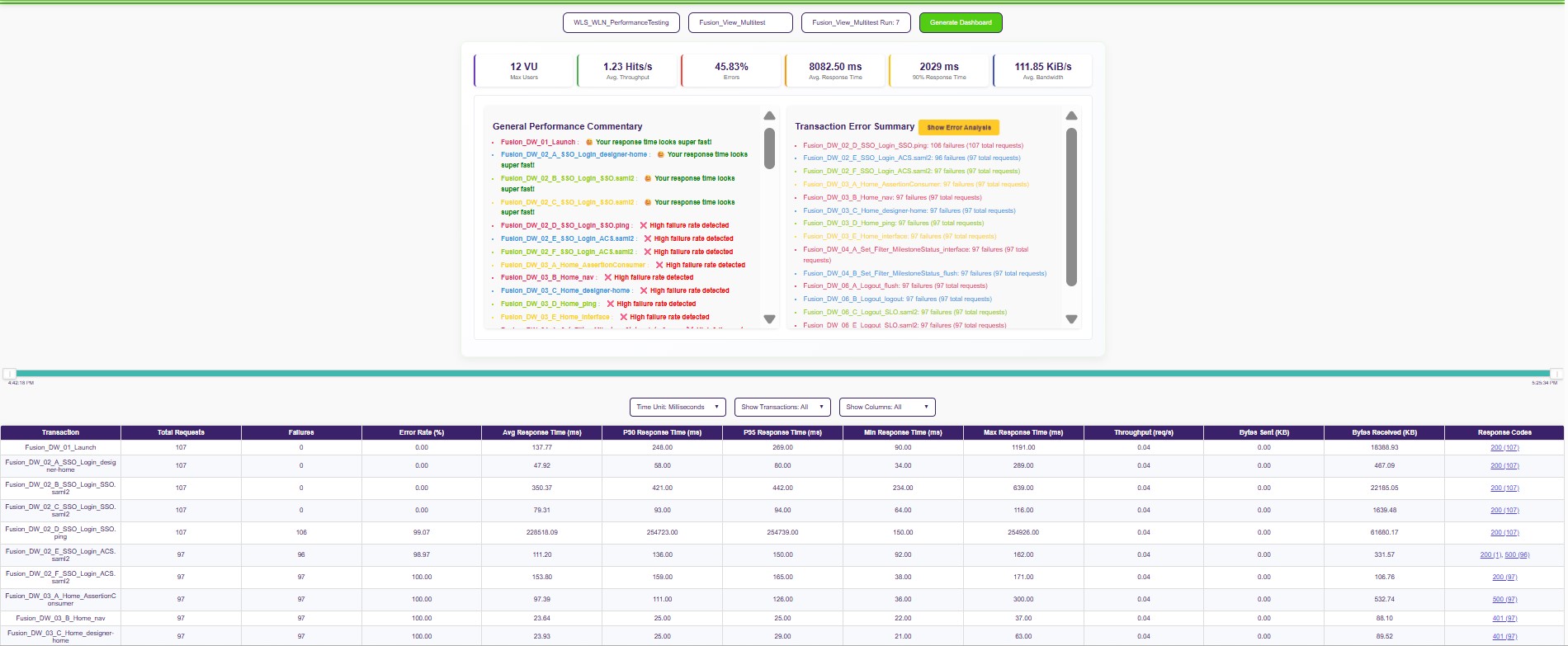Click the Generate Dashboard button
1568x646 pixels.
(961, 22)
